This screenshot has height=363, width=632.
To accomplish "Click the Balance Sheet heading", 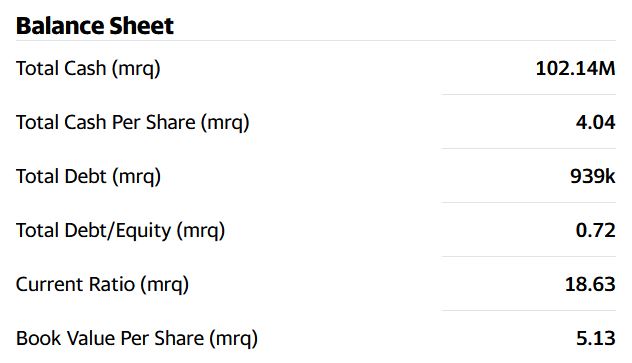I will tap(95, 26).
